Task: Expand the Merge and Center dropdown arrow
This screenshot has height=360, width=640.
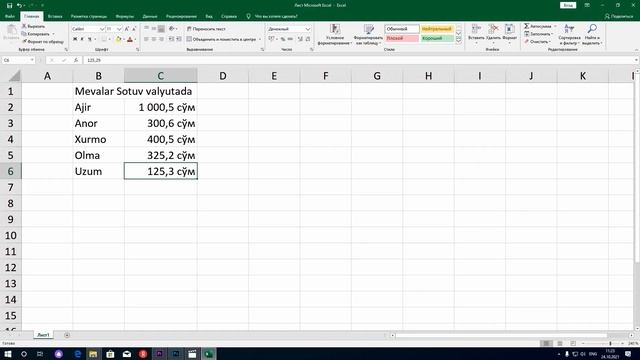Action: pyautogui.click(x=260, y=39)
